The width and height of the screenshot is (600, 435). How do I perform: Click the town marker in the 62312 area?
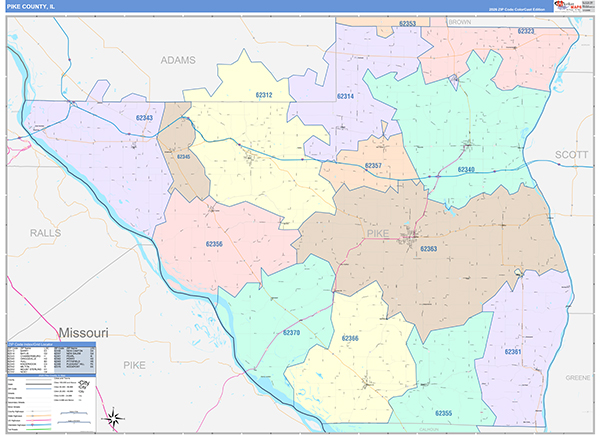click(x=250, y=156)
